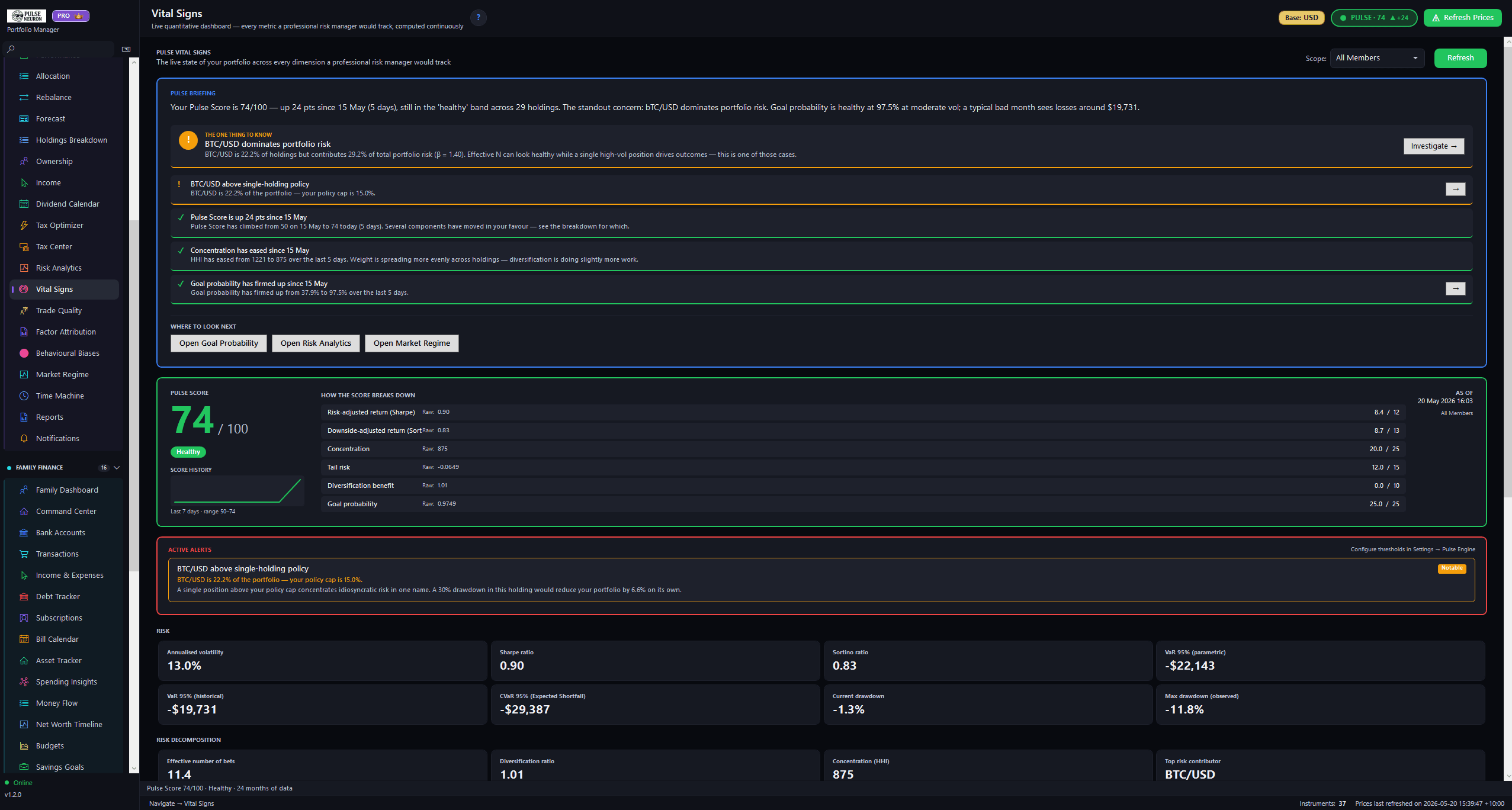Click the score history sparkline chart
1512x810 pixels.
pyautogui.click(x=237, y=491)
